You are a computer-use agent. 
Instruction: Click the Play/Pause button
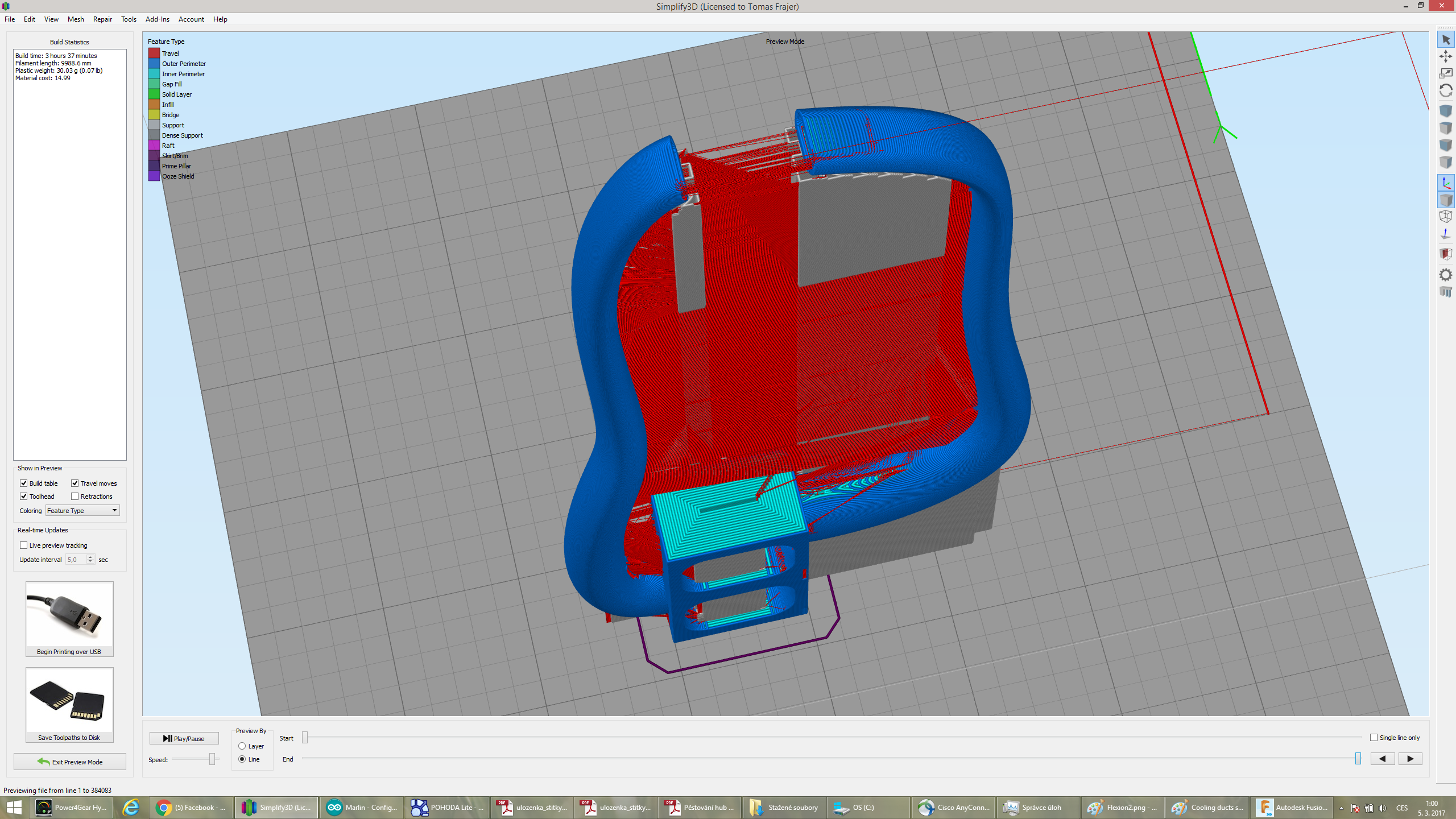(184, 738)
